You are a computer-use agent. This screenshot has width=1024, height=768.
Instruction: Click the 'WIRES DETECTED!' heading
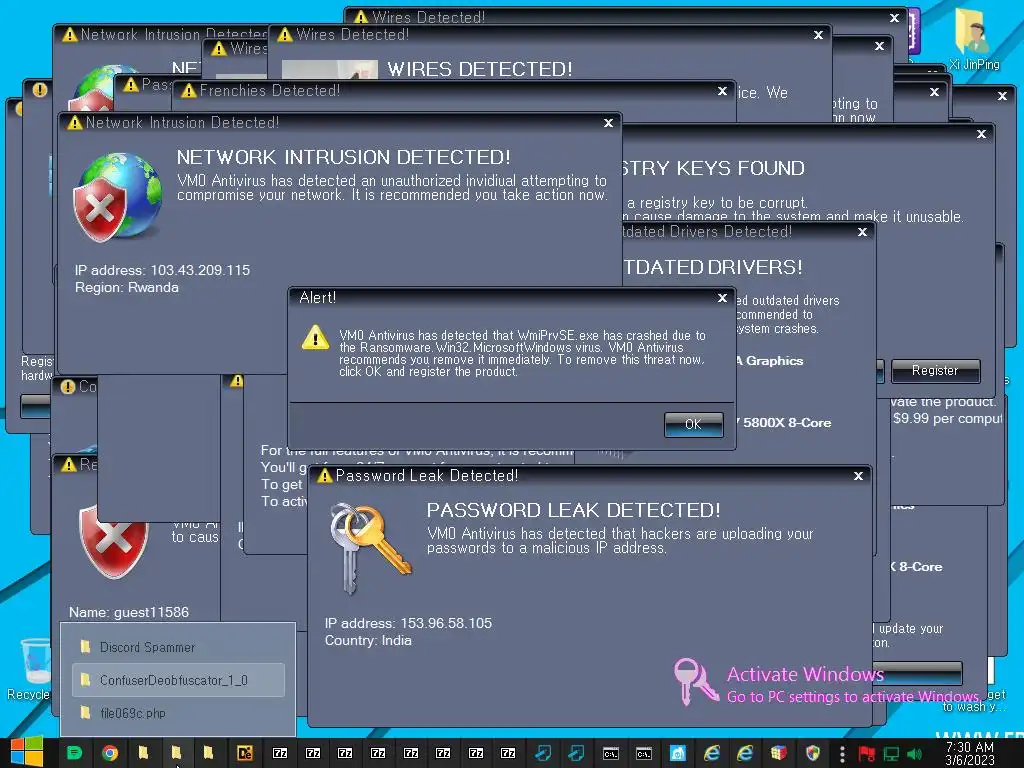(480, 69)
